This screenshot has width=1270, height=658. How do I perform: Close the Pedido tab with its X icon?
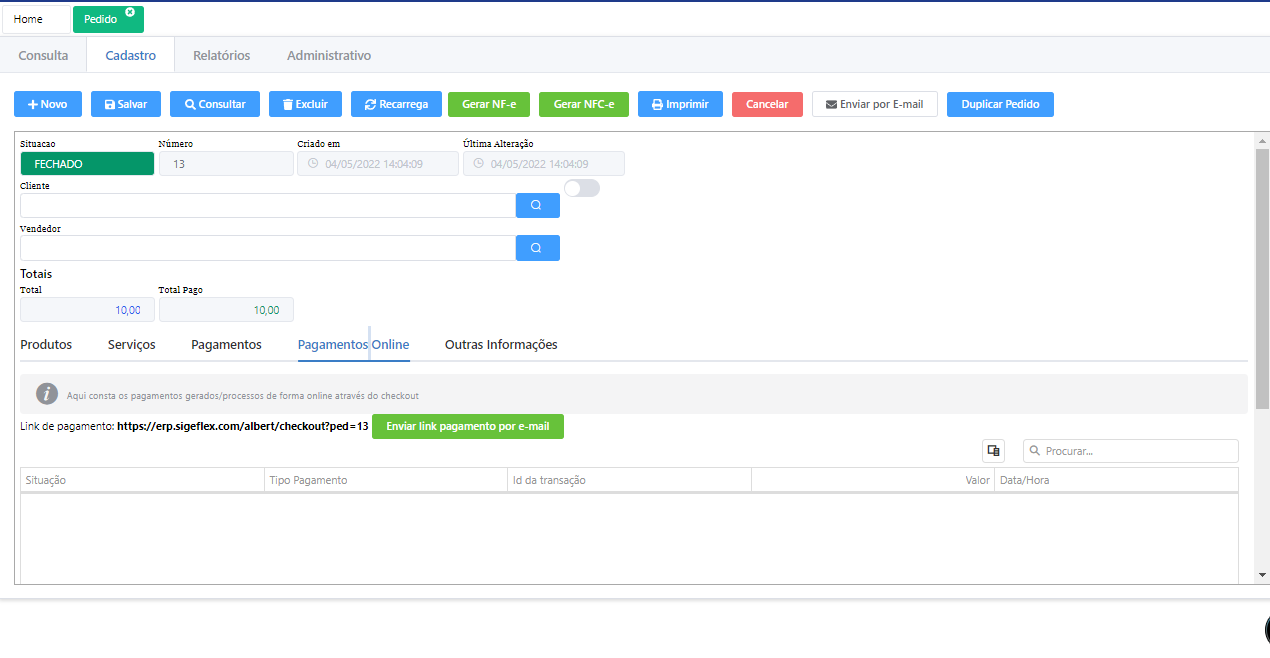[x=130, y=12]
